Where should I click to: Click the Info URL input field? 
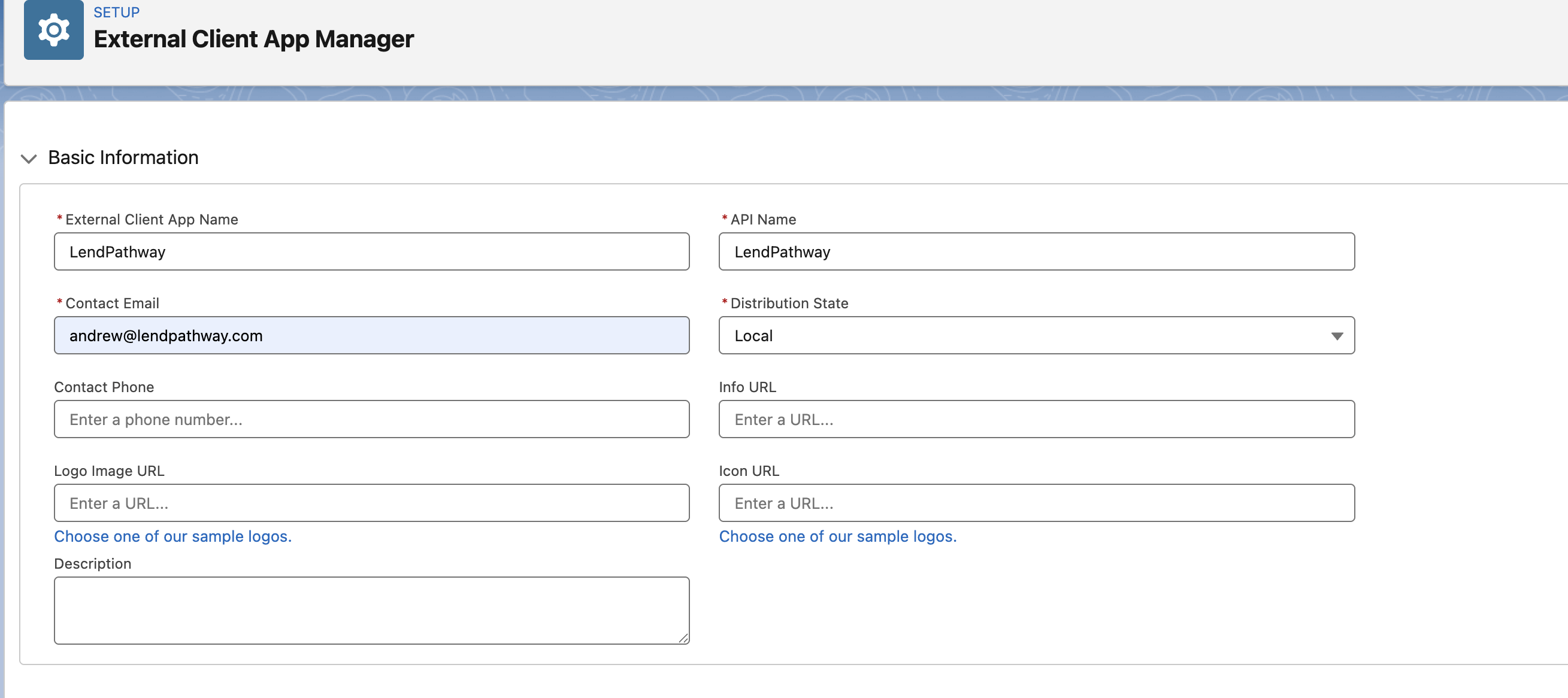click(1036, 419)
